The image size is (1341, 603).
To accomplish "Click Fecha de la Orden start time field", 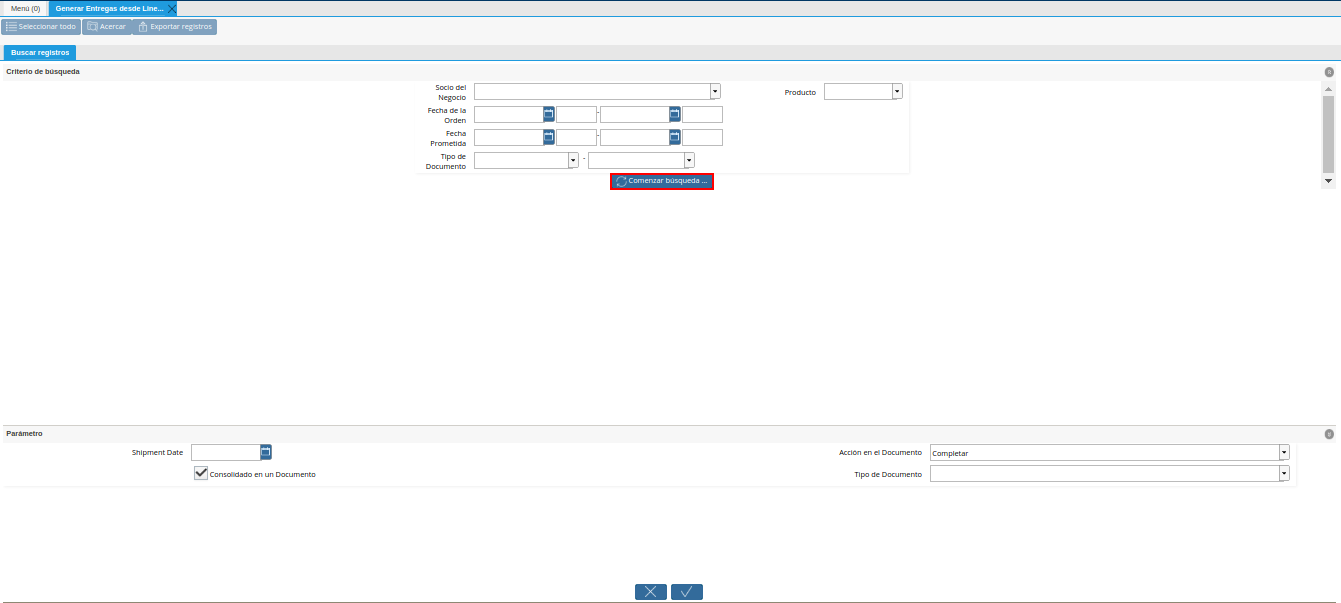I will click(x=576, y=114).
